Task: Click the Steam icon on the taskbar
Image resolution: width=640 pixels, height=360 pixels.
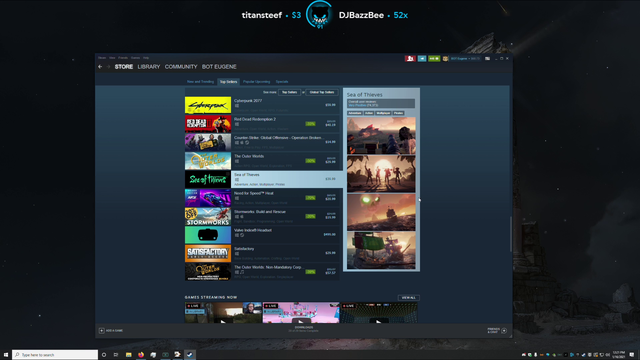Action: coord(190,355)
